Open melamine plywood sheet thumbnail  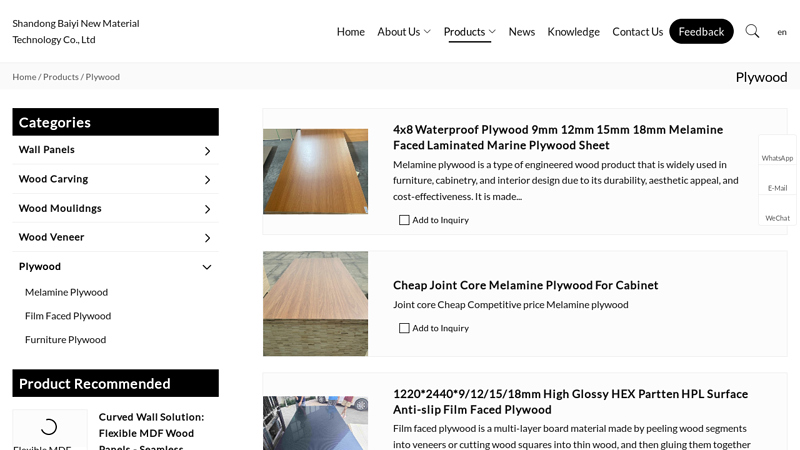(x=315, y=171)
